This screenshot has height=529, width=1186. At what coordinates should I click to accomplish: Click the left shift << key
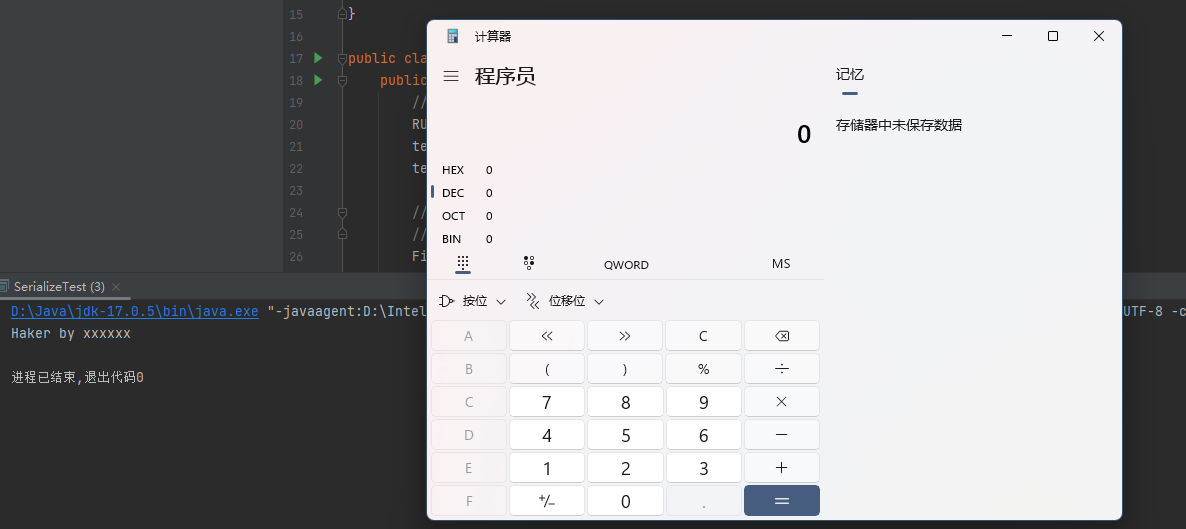click(x=547, y=336)
